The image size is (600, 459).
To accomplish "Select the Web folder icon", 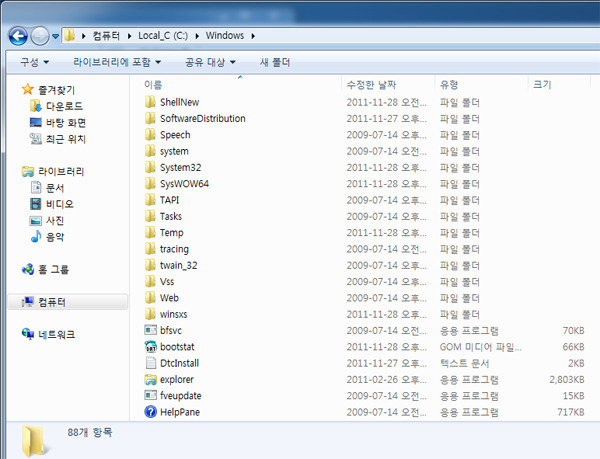I will [x=150, y=298].
